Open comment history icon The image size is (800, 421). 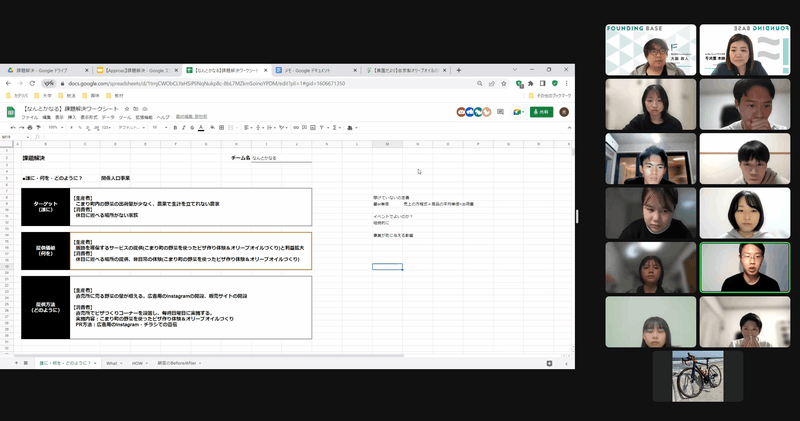click(500, 112)
